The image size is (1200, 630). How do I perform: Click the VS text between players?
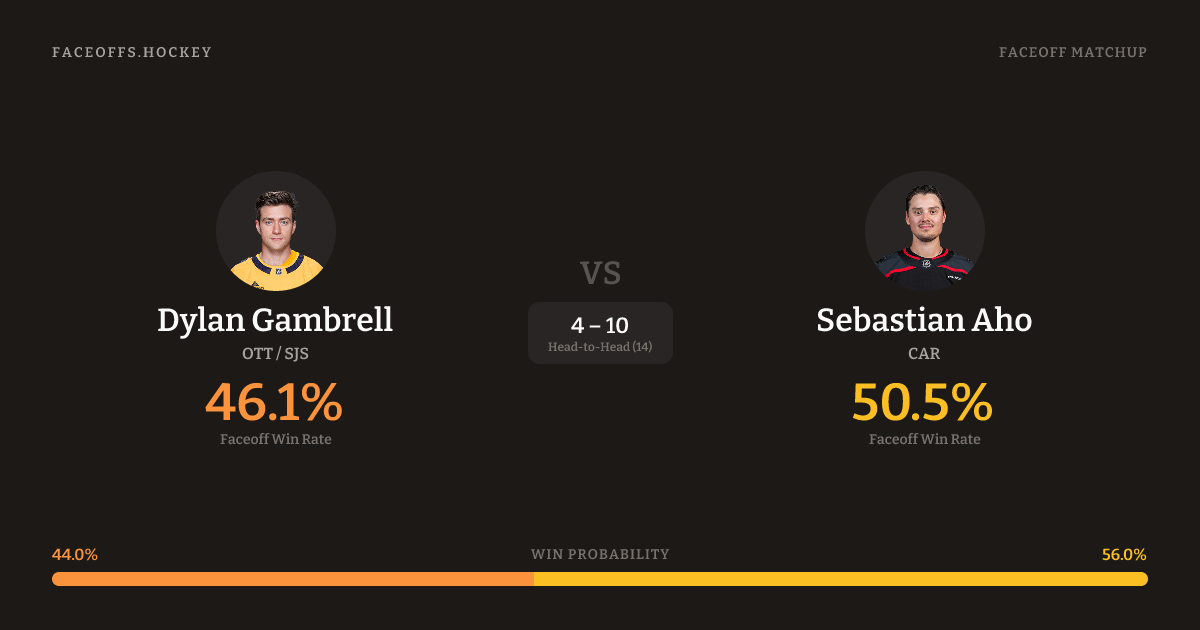(600, 273)
